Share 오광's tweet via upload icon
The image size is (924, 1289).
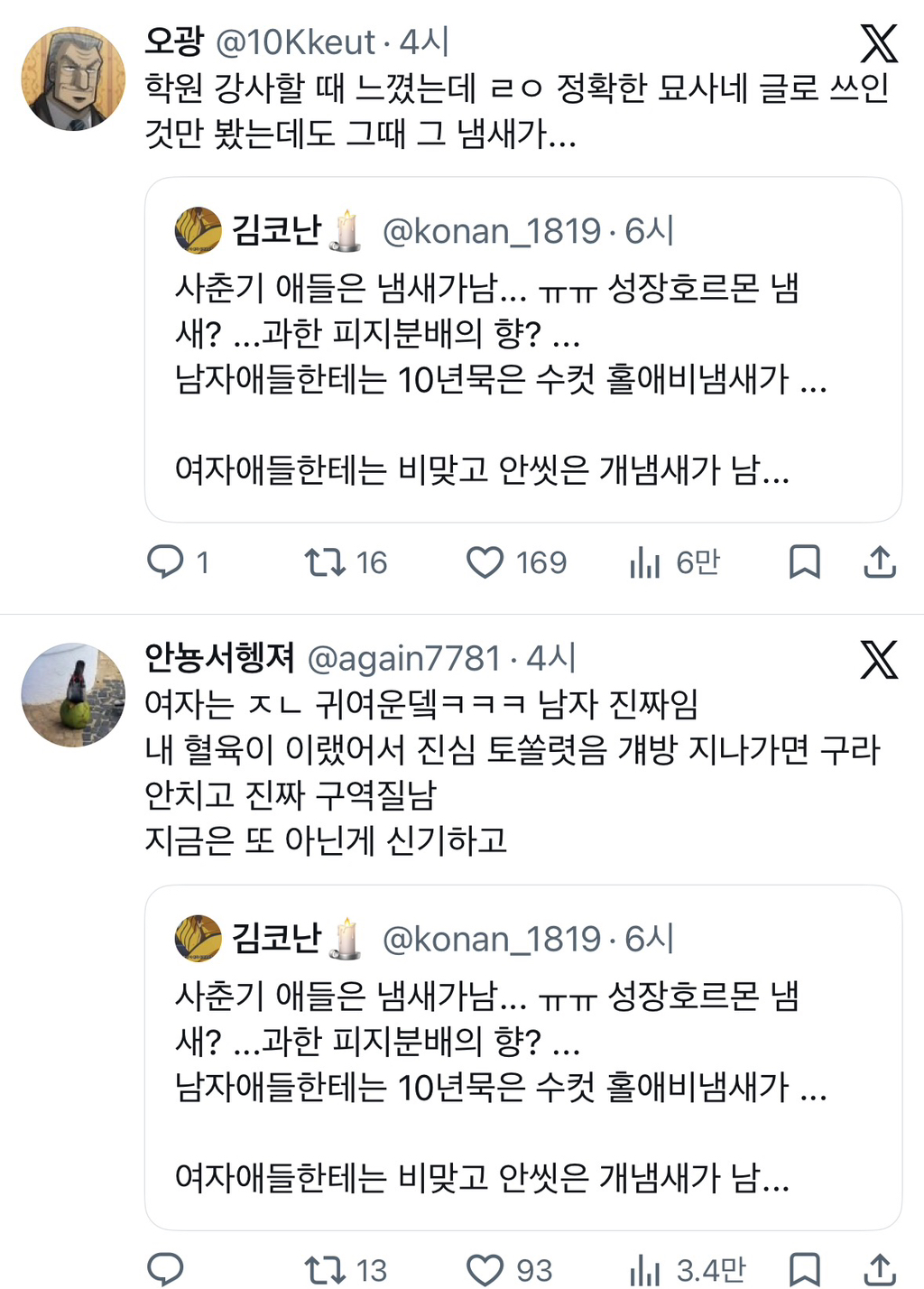coord(880,561)
